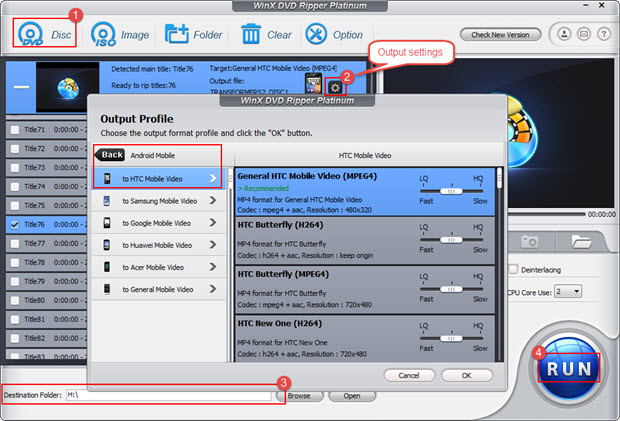620x421 pixels.
Task: Select to Google Mobile Video category
Action: point(159,223)
